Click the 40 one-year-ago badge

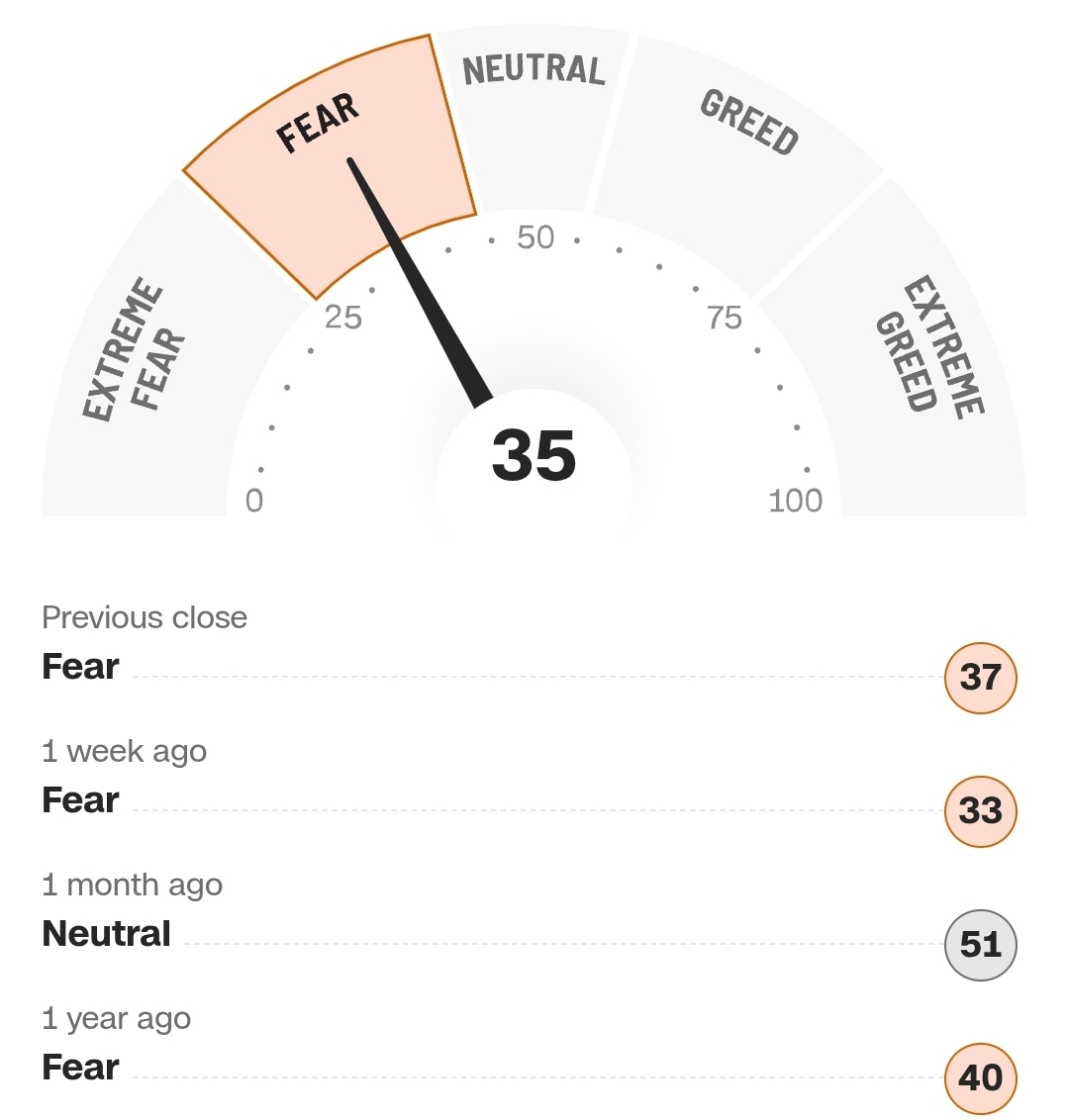point(980,1077)
